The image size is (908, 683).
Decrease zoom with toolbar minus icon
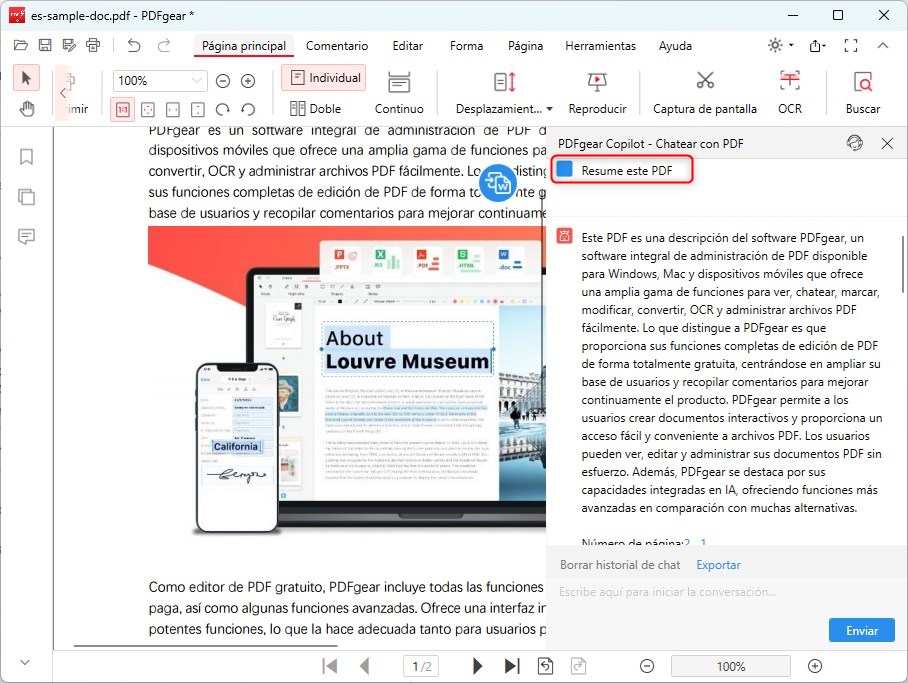[223, 81]
